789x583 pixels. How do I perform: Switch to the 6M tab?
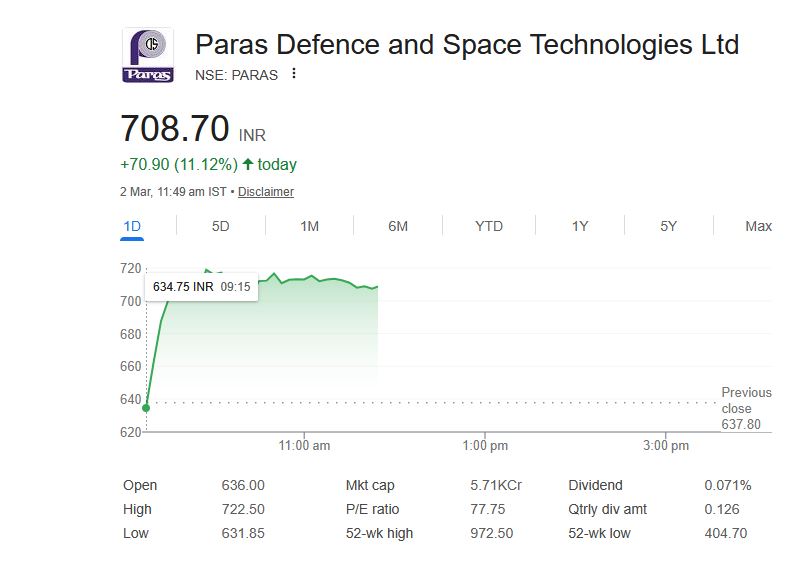(x=398, y=226)
